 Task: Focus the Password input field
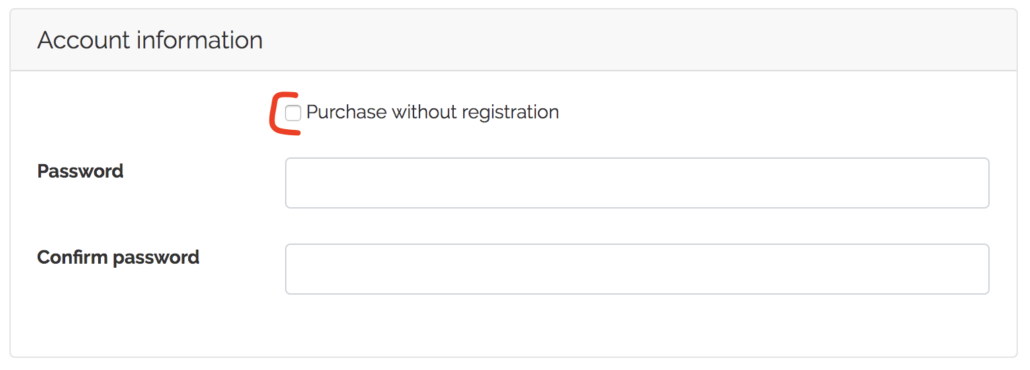point(637,183)
